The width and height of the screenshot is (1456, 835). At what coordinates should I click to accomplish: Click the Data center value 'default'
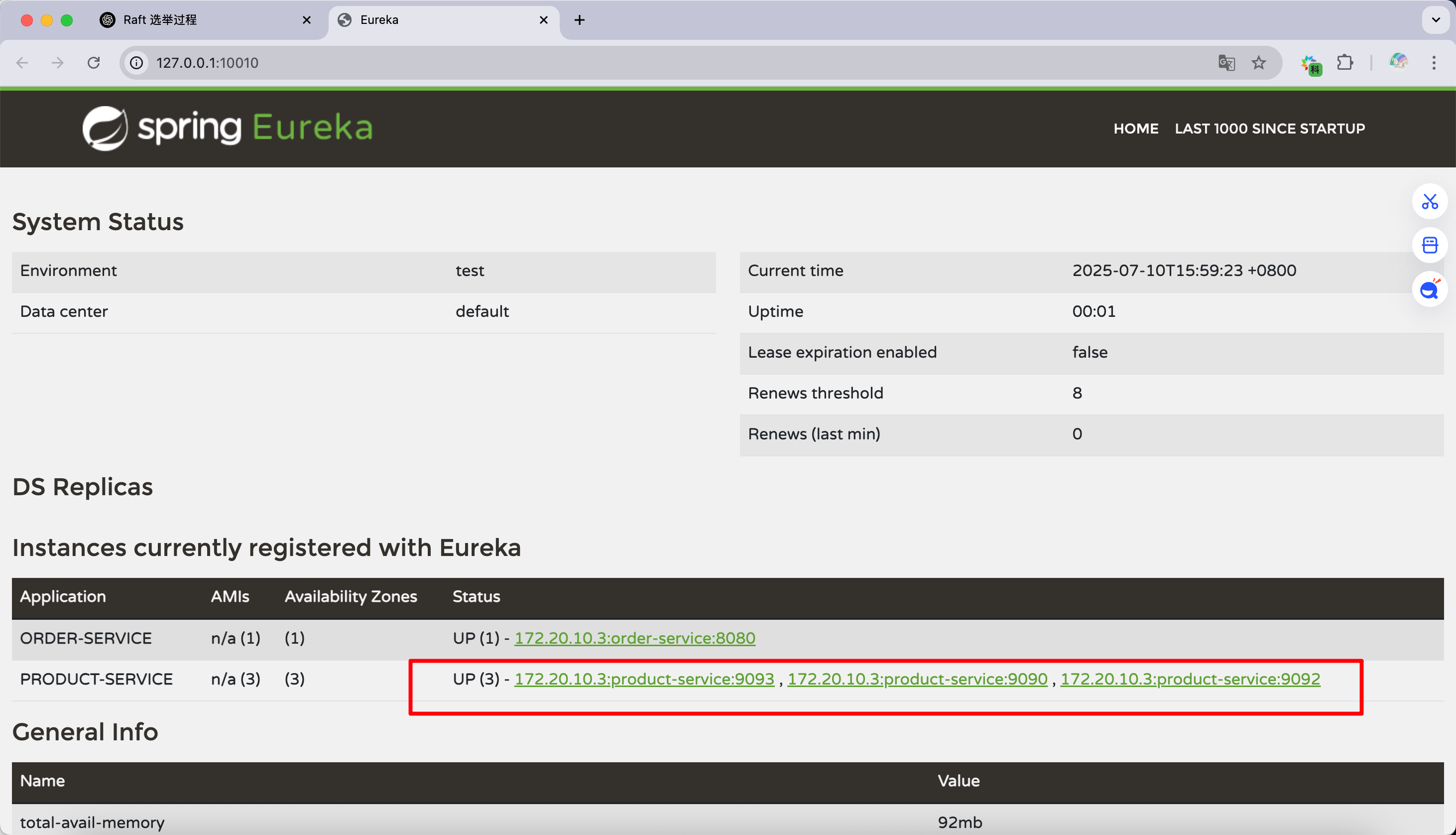tap(482, 311)
